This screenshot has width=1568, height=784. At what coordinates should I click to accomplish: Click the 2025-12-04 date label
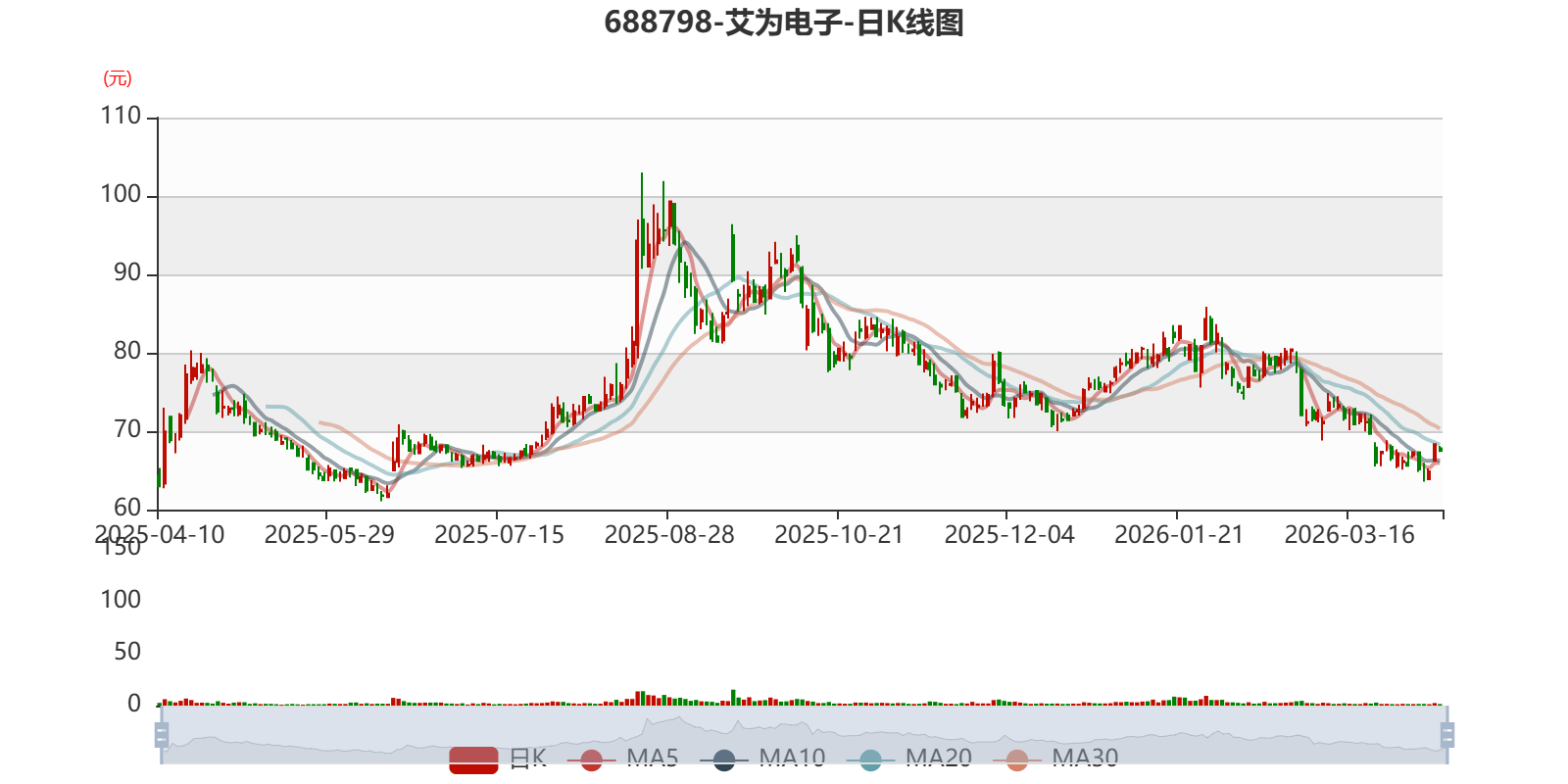1009,535
